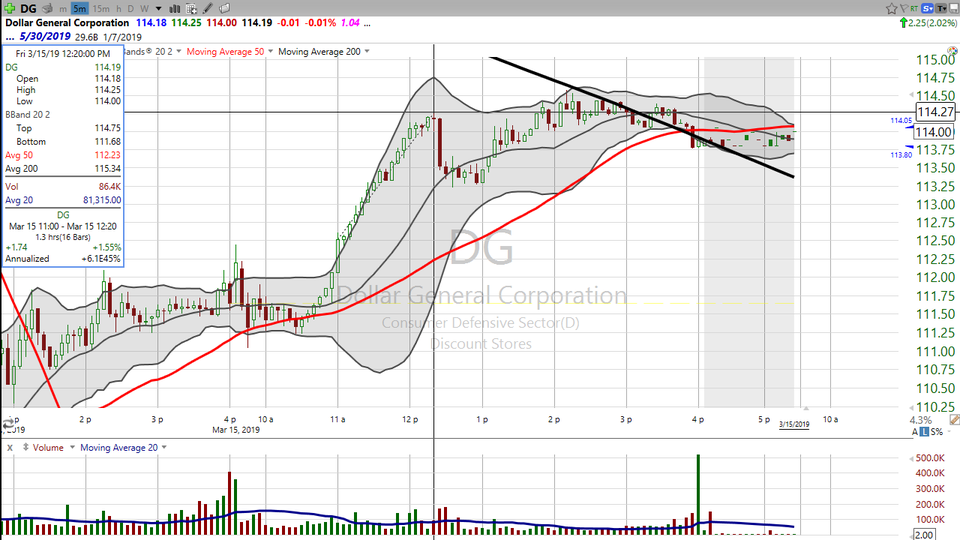Expand the time frame dropdown arrow
The width and height of the screenshot is (960, 540).
pos(159,9)
